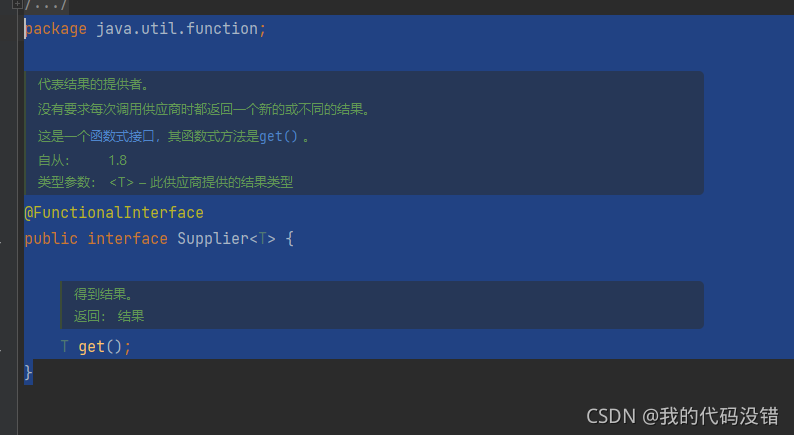Click the 得到结果 method doc line
The width and height of the screenshot is (794, 435).
104,294
